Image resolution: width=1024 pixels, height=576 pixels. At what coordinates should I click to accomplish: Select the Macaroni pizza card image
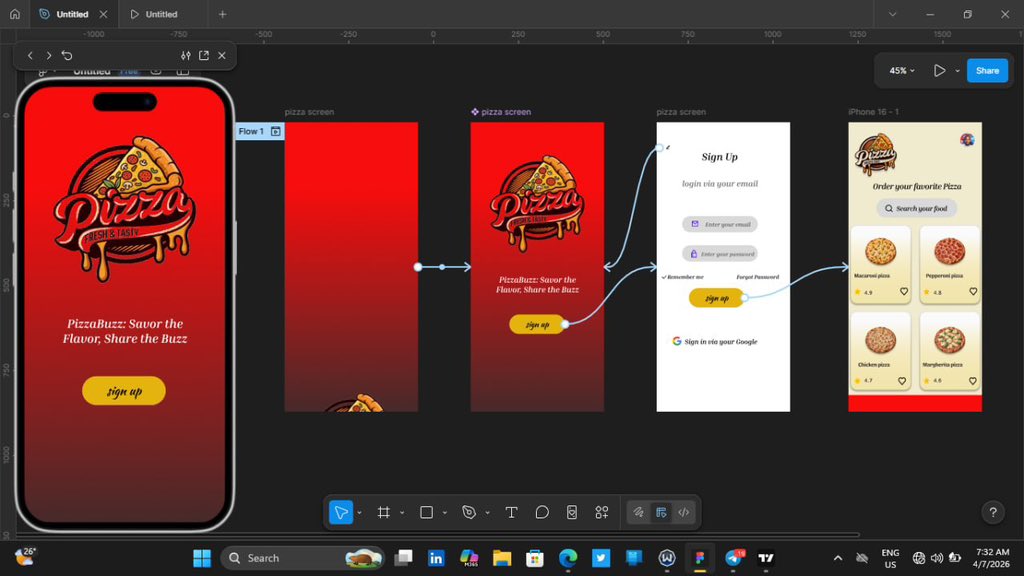click(x=880, y=251)
